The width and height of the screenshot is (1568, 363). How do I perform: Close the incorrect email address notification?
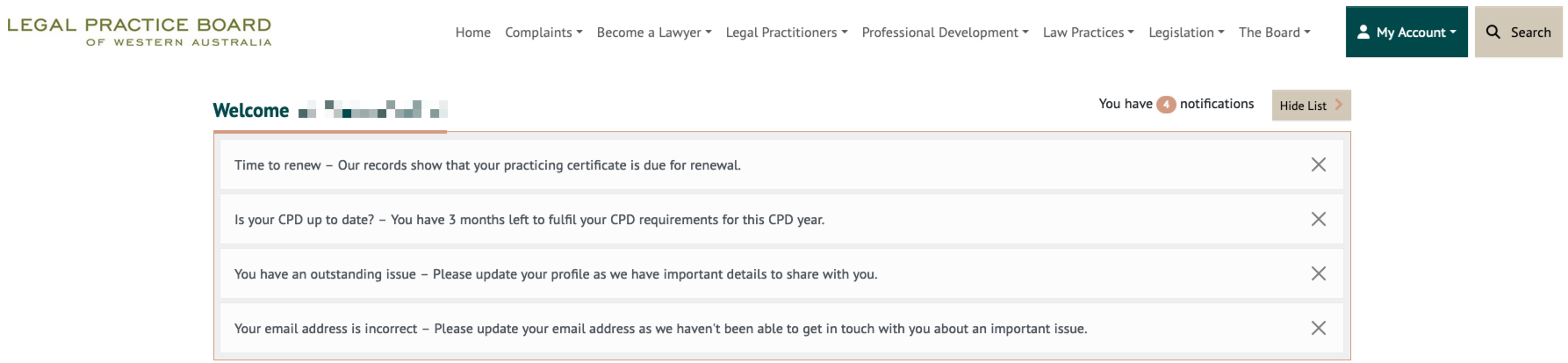pyautogui.click(x=1318, y=328)
